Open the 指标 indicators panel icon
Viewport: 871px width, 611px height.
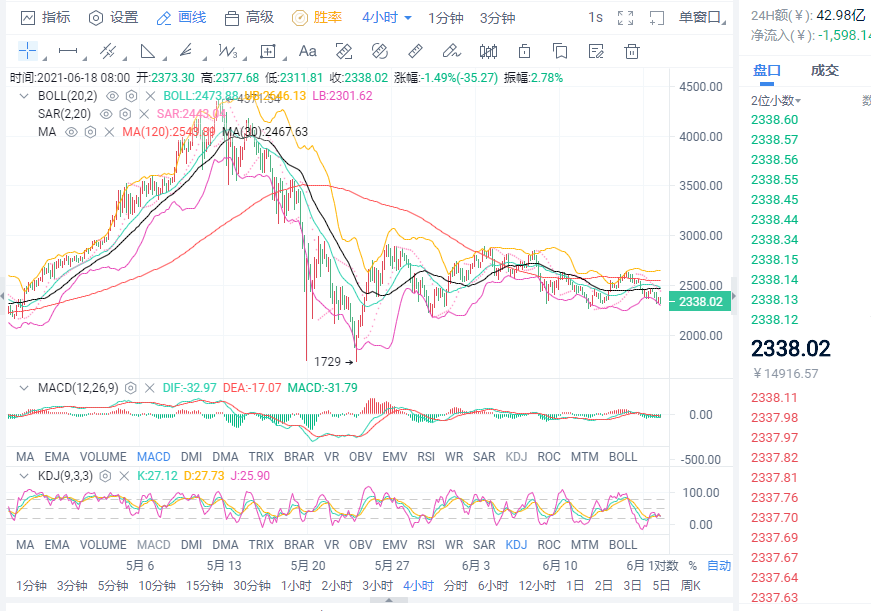(25, 16)
